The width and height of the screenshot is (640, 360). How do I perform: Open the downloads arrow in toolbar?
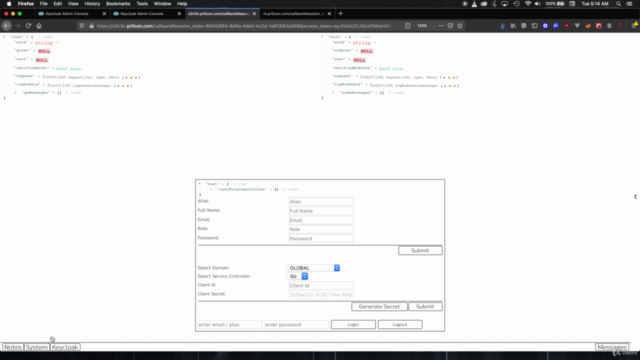502,26
